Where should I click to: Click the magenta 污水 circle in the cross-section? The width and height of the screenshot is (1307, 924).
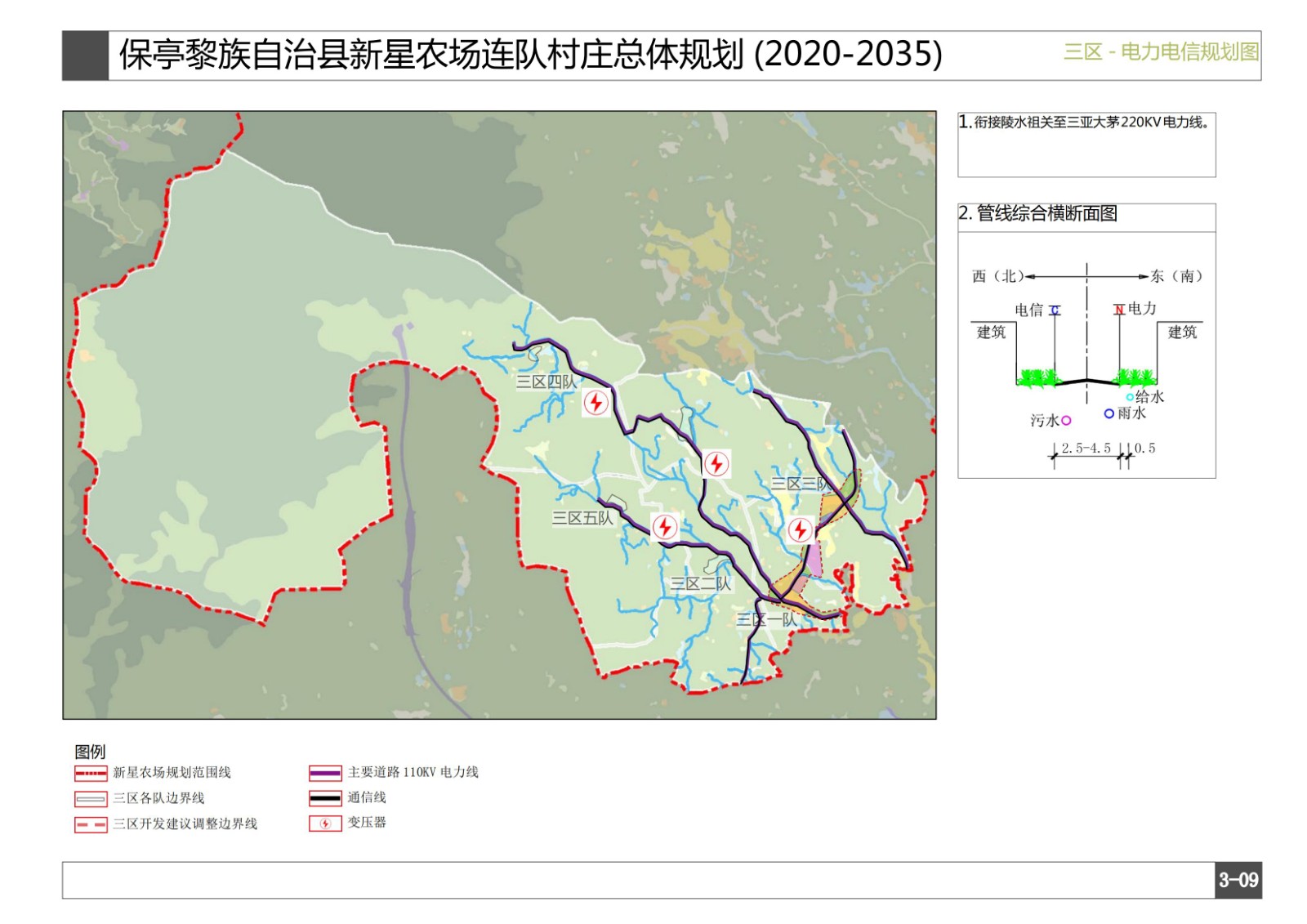1066,421
